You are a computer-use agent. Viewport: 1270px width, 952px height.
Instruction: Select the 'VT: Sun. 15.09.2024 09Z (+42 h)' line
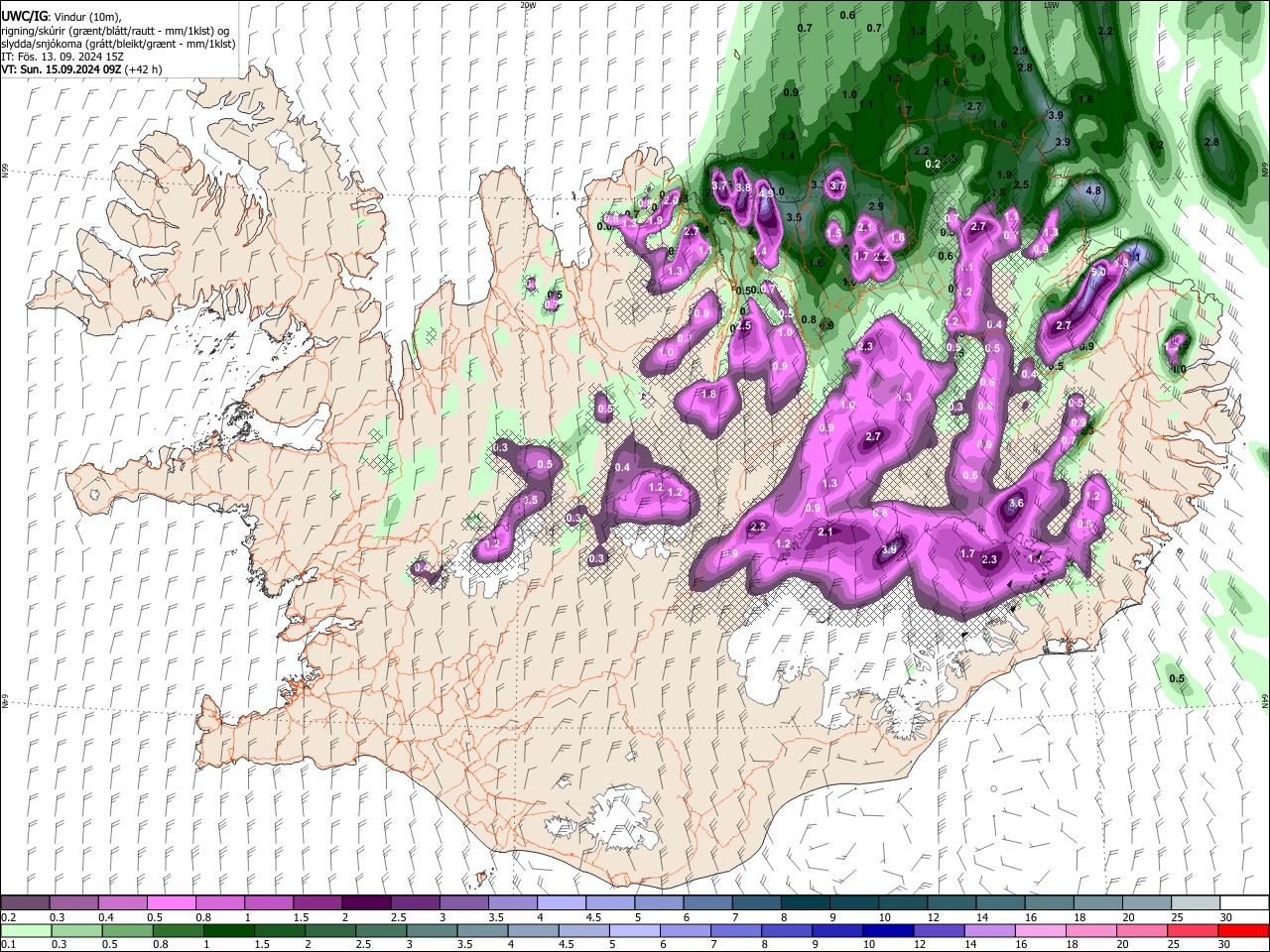pos(81,69)
